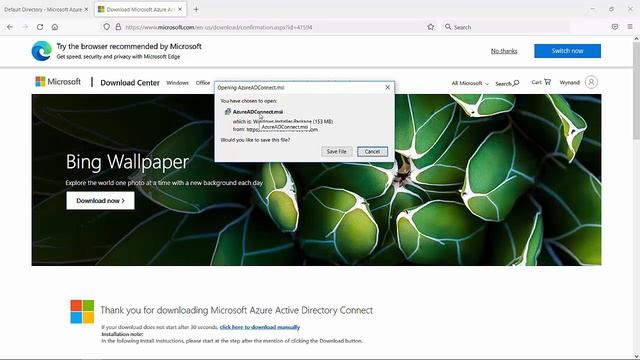Click the AzureADConnect.msi file icon in dialog

tap(228, 111)
